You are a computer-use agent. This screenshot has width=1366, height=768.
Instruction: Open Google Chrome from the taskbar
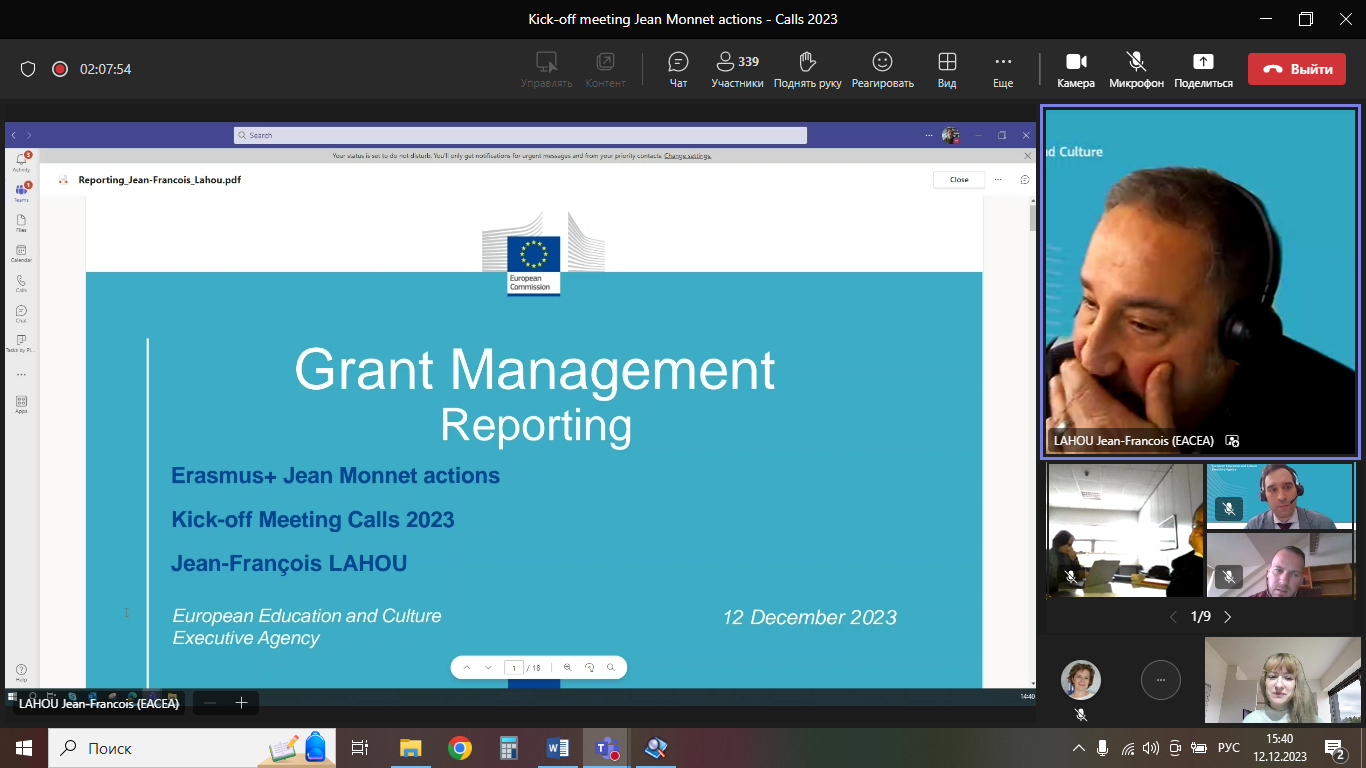(x=460, y=748)
